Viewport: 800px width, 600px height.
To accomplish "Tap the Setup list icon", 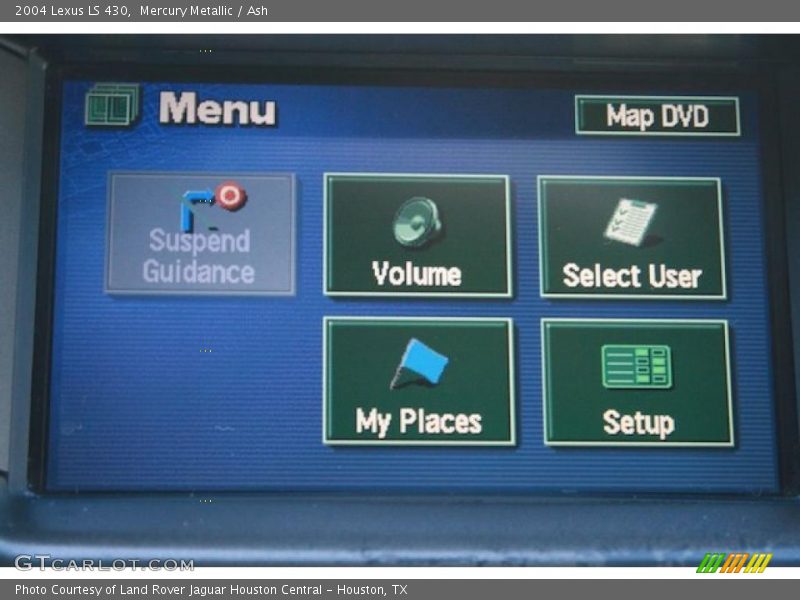I will 636,366.
